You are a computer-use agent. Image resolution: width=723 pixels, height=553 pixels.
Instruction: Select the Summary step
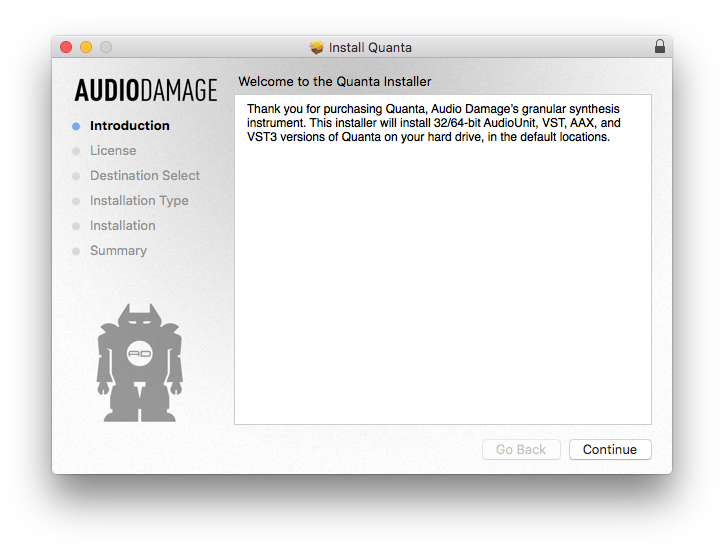pyautogui.click(x=119, y=250)
